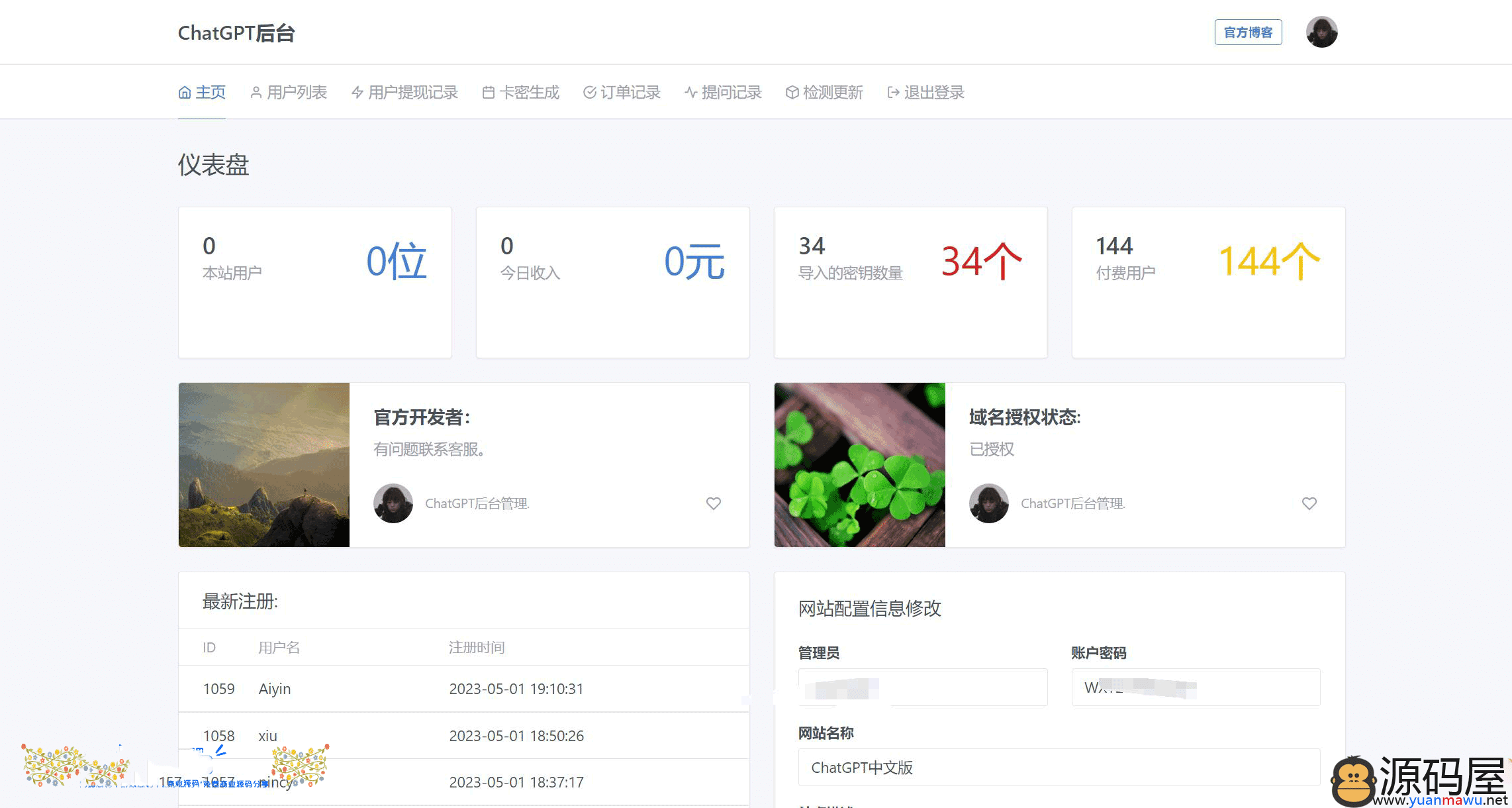Click the 用户名 column header
The image size is (1512, 808).
point(279,648)
